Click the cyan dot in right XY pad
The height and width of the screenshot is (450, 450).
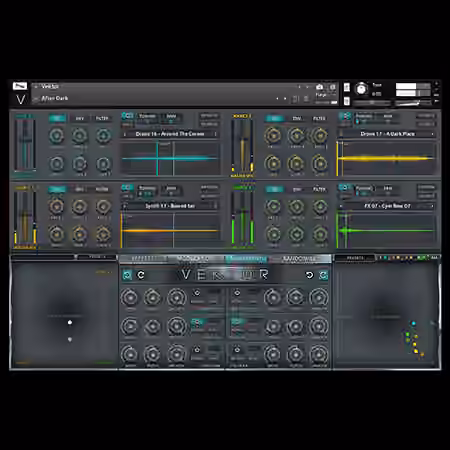coord(414,323)
